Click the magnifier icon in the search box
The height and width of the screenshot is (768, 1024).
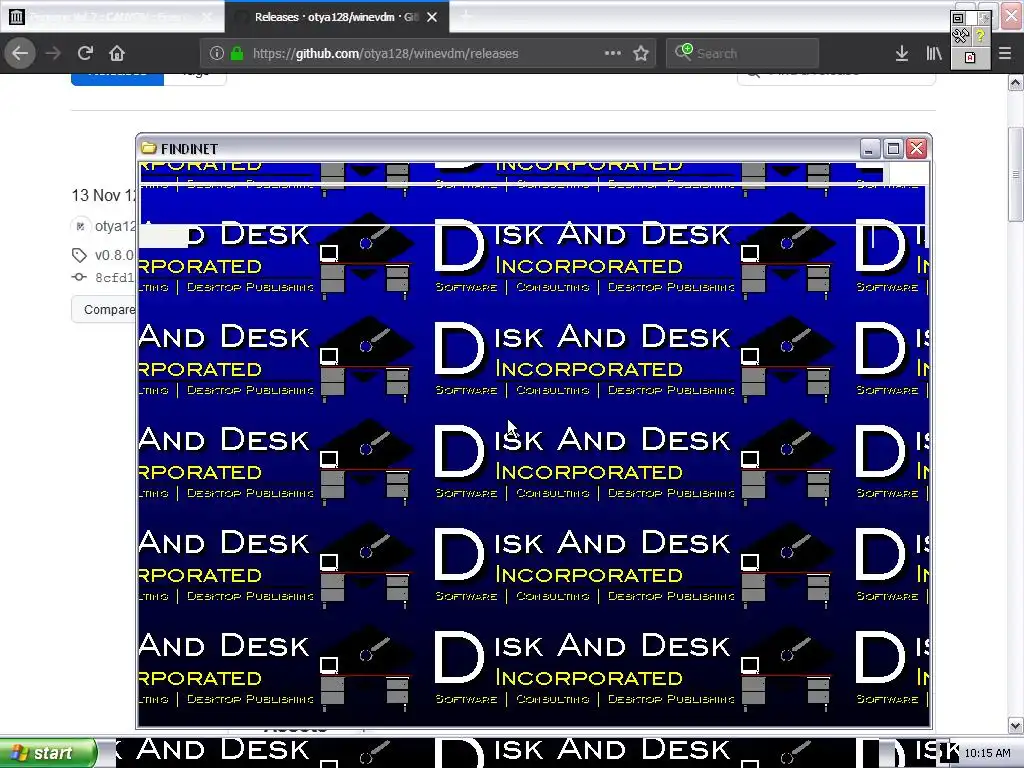coord(682,52)
